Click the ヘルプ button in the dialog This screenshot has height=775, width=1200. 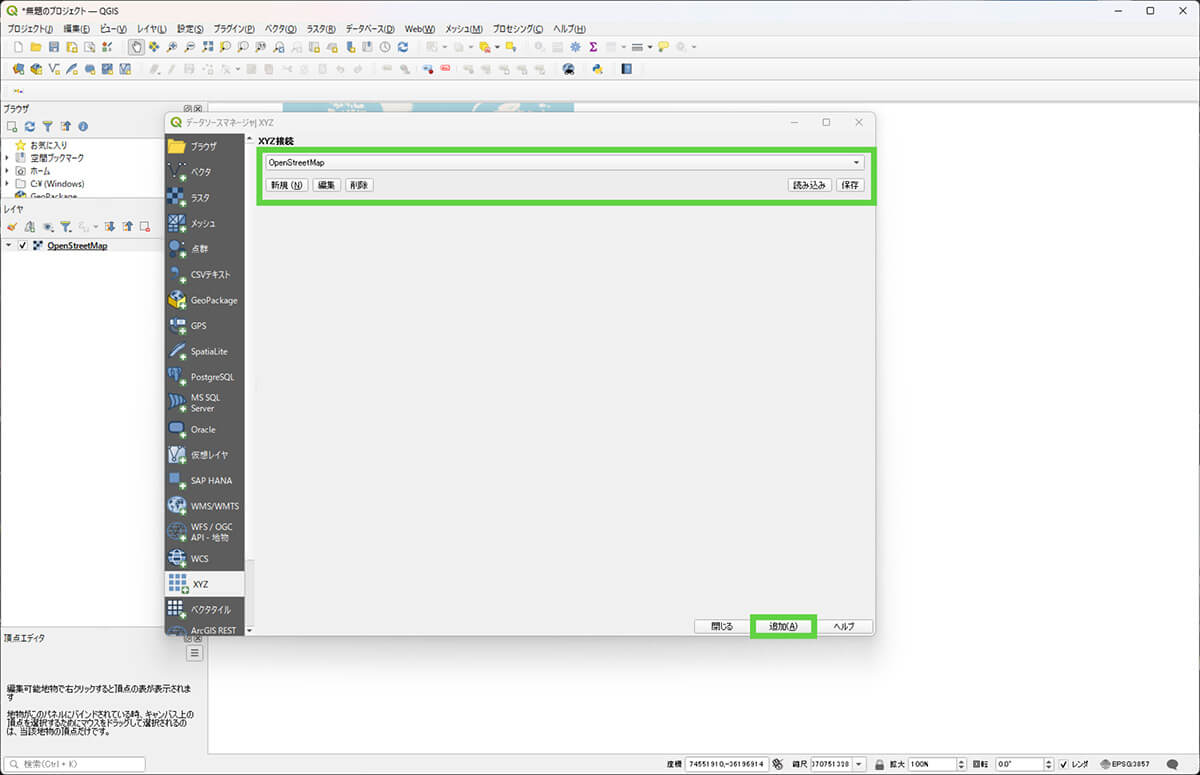pos(844,626)
